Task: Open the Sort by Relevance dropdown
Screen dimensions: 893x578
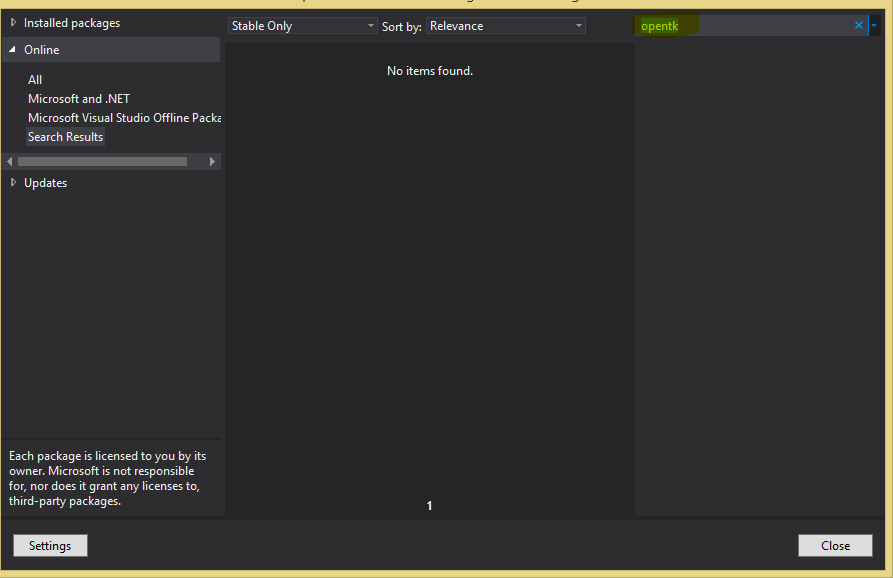Action: [506, 26]
